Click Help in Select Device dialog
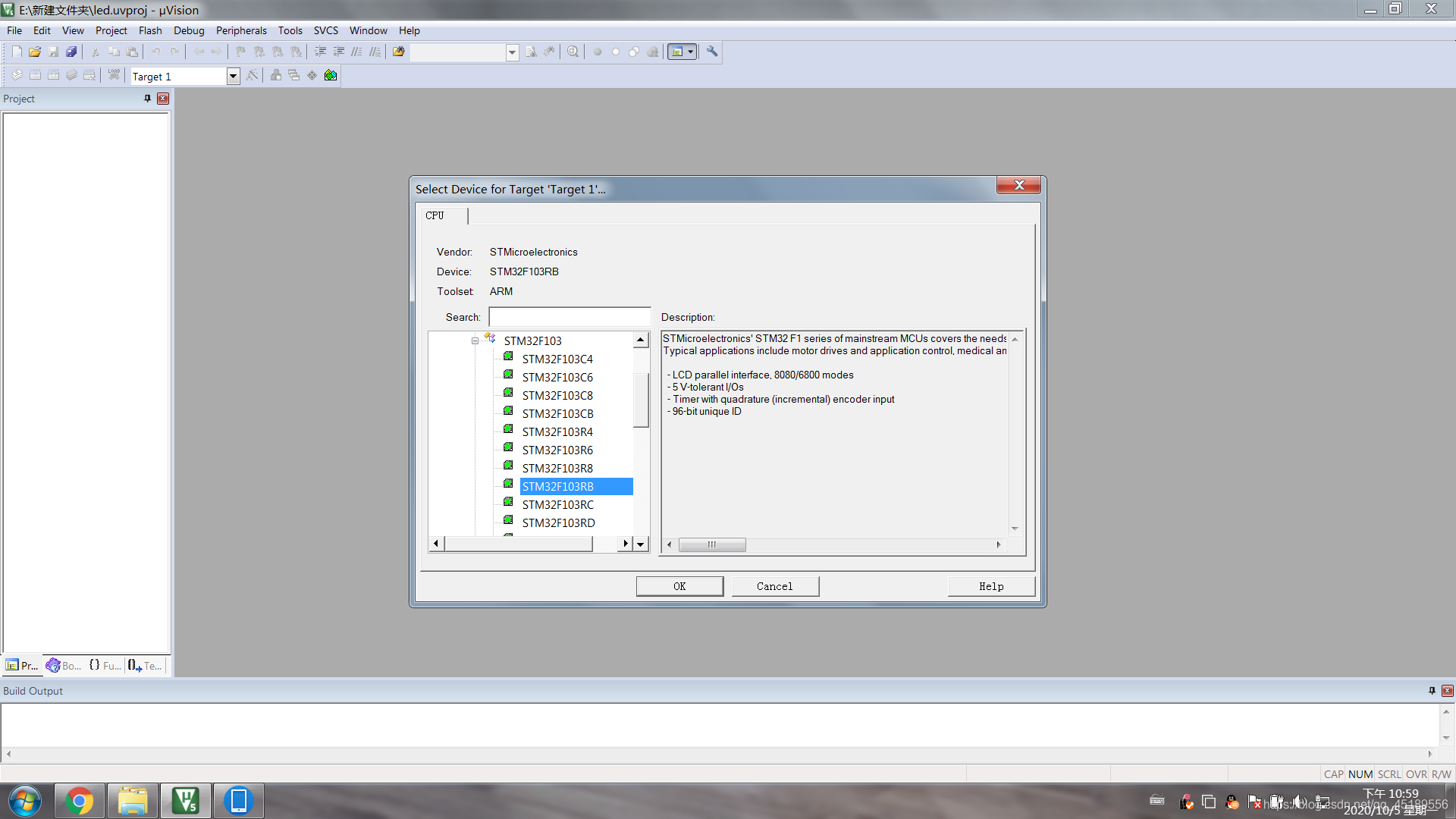The image size is (1456, 819). pyautogui.click(x=991, y=586)
